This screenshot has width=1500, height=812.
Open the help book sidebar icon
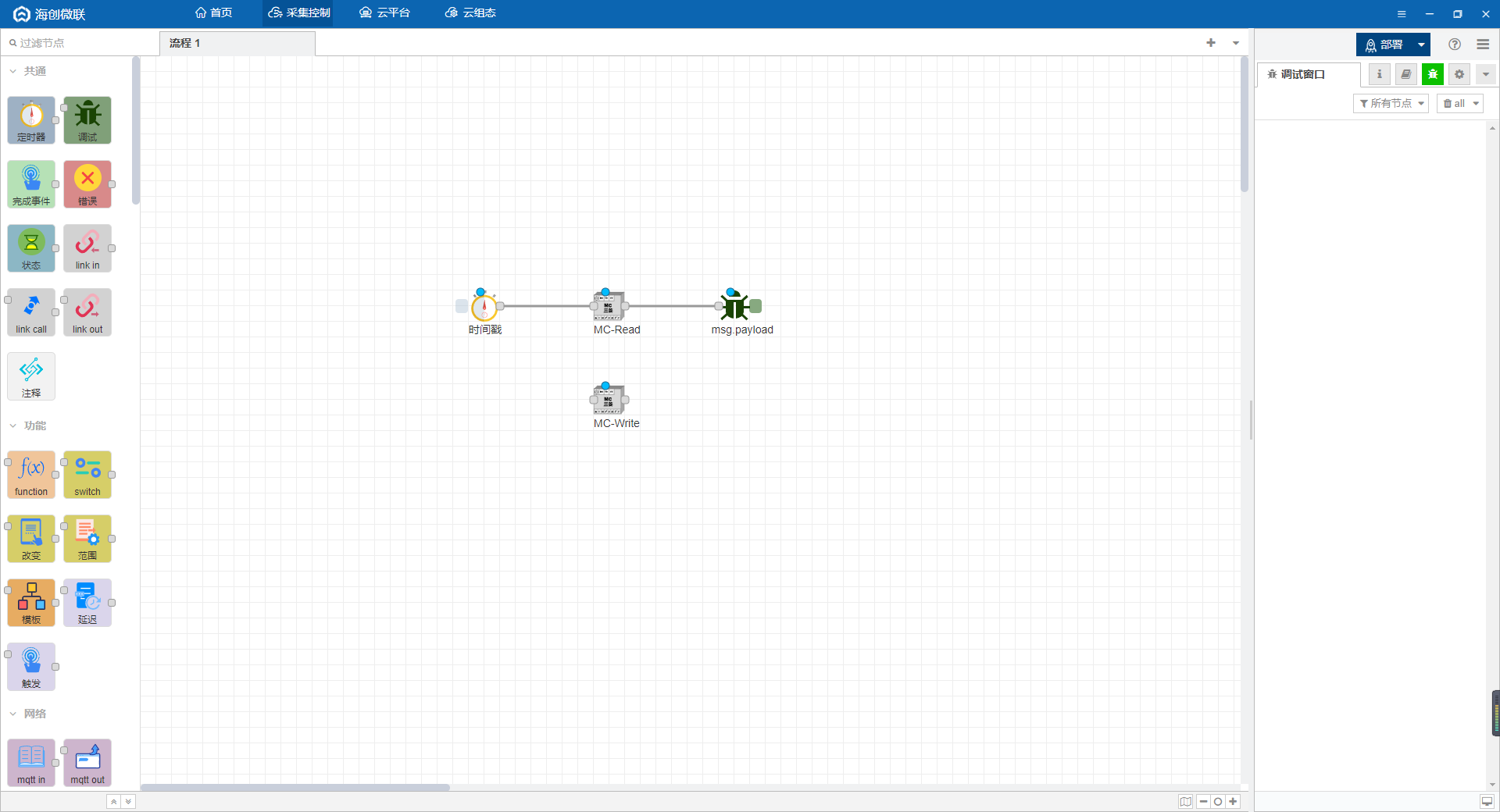coord(1406,74)
